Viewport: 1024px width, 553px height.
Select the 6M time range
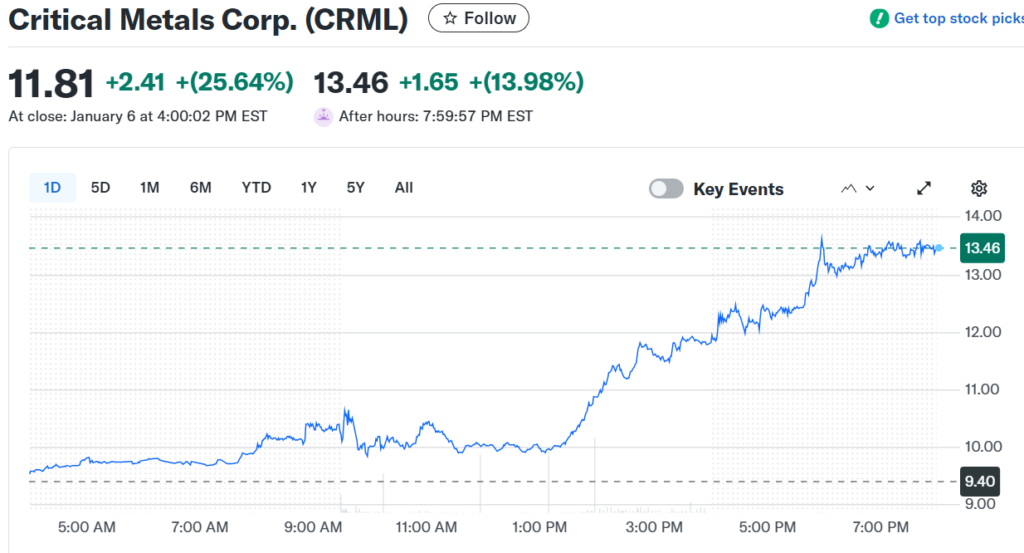pos(200,187)
